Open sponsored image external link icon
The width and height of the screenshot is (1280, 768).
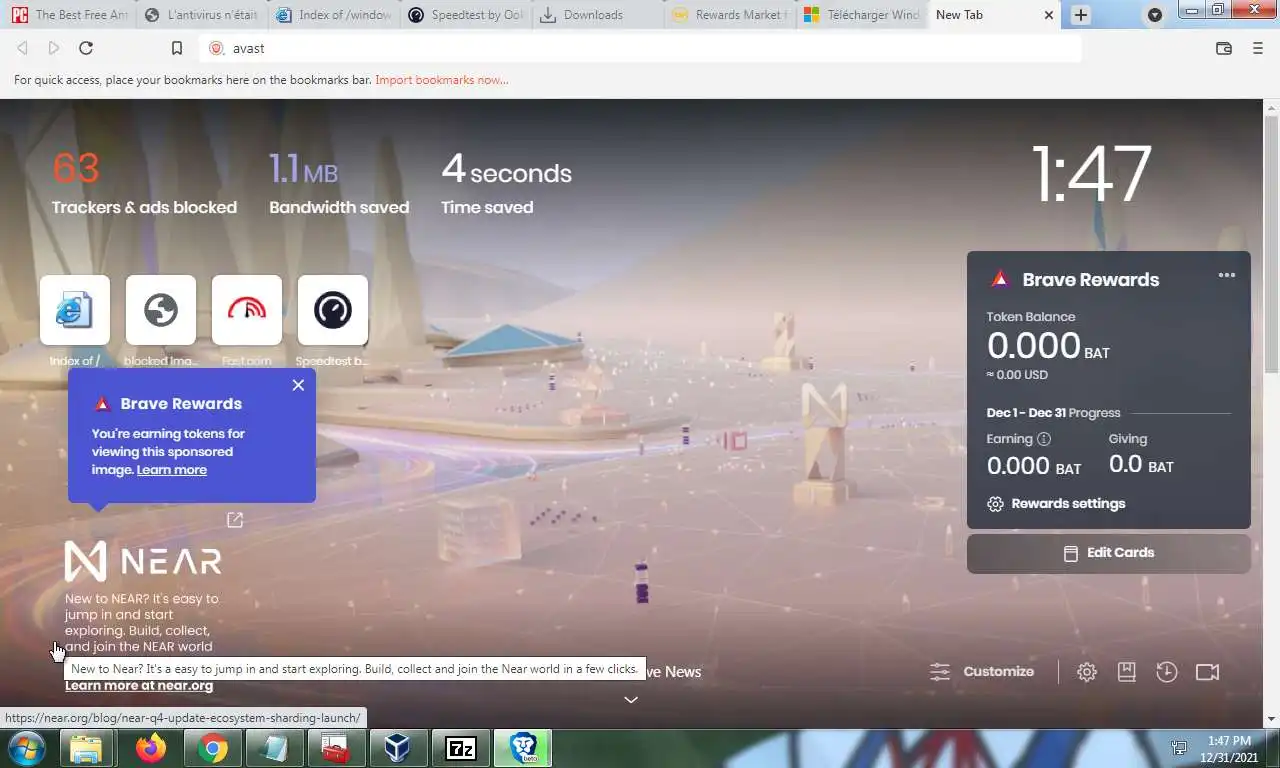(x=235, y=520)
